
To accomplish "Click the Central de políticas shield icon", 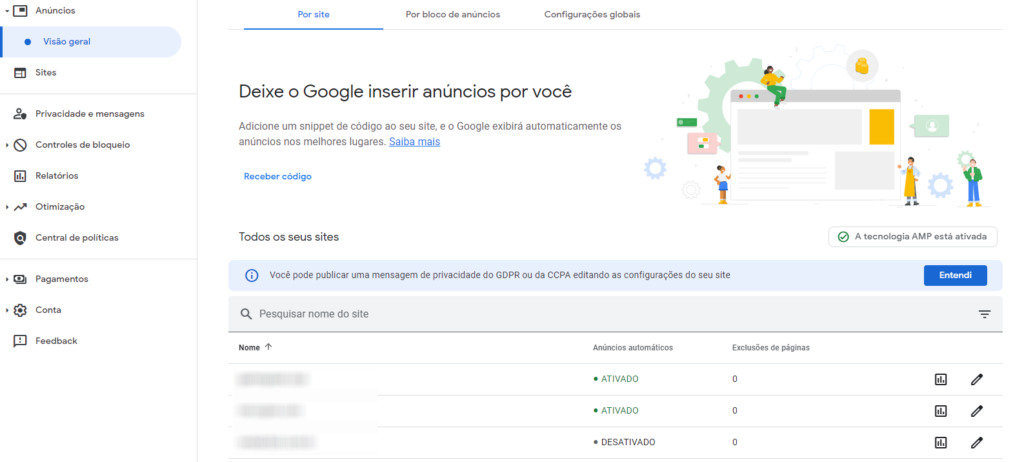I will click(x=20, y=238).
